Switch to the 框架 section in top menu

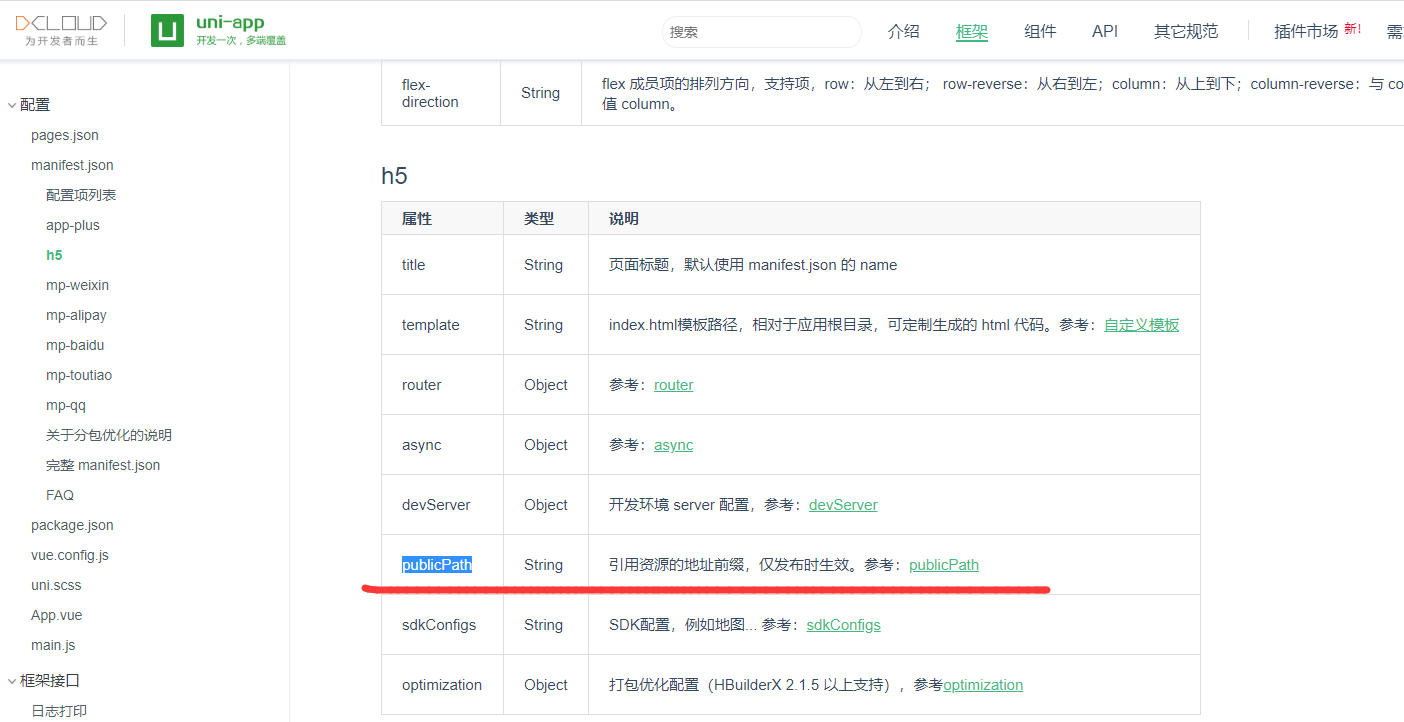click(971, 31)
